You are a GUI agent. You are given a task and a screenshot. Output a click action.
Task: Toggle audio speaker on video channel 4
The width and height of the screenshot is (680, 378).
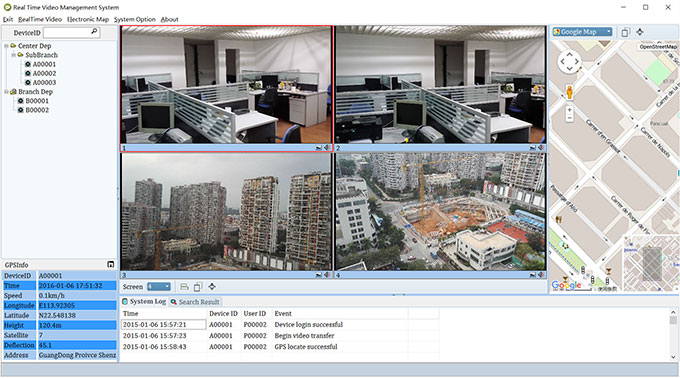541,275
